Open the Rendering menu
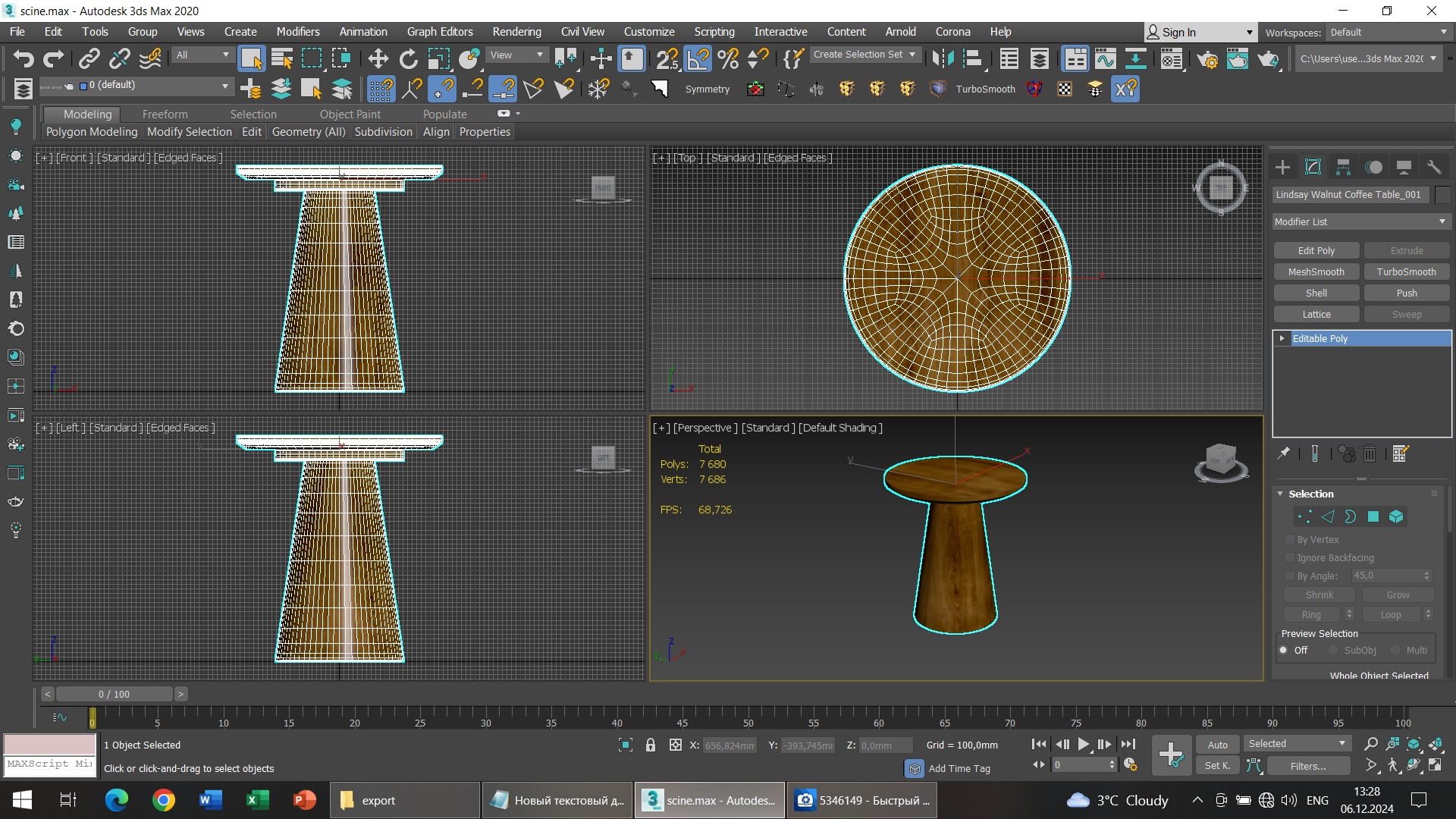1456x819 pixels. tap(516, 32)
